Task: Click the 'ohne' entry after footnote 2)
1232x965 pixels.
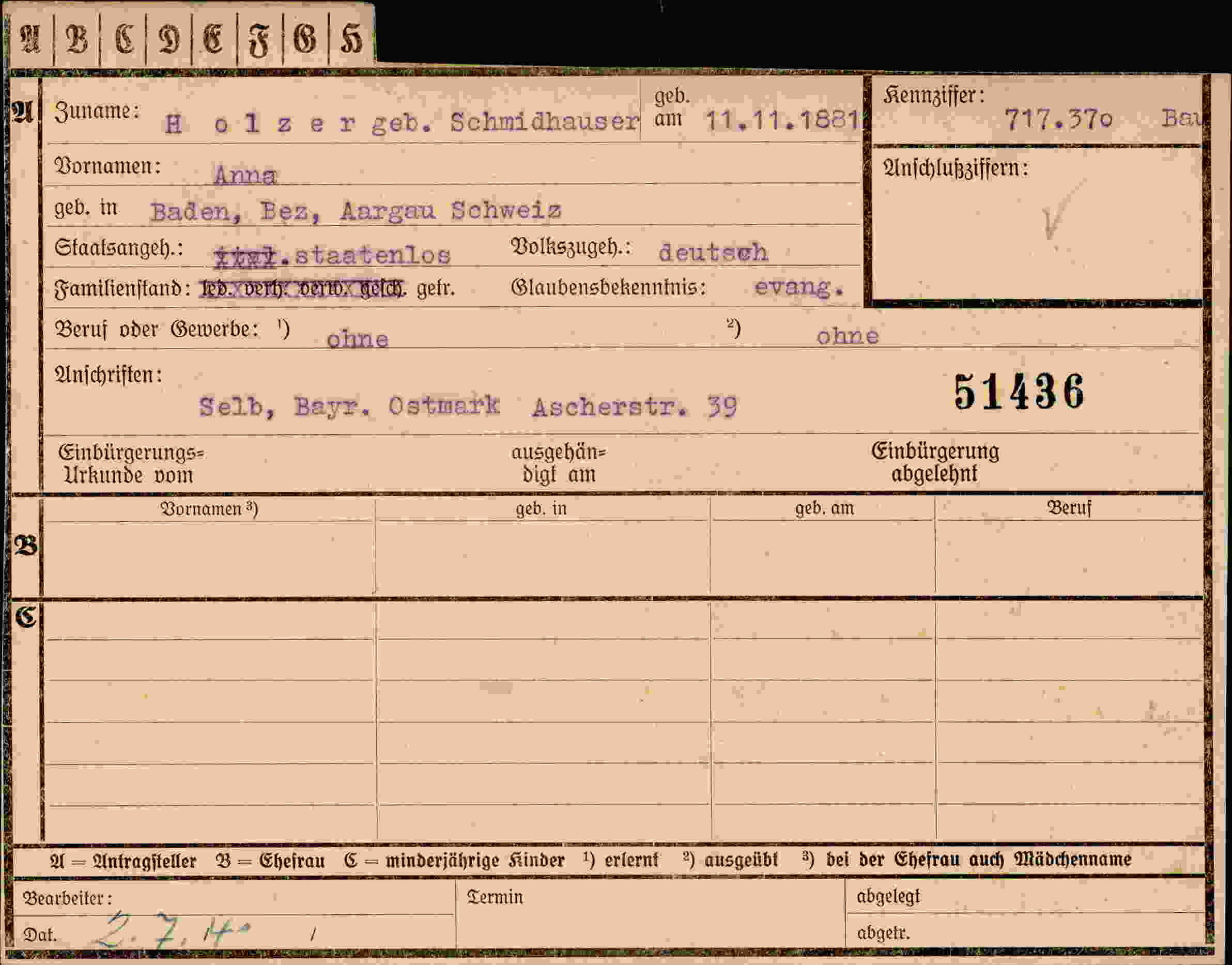Action: (x=847, y=336)
